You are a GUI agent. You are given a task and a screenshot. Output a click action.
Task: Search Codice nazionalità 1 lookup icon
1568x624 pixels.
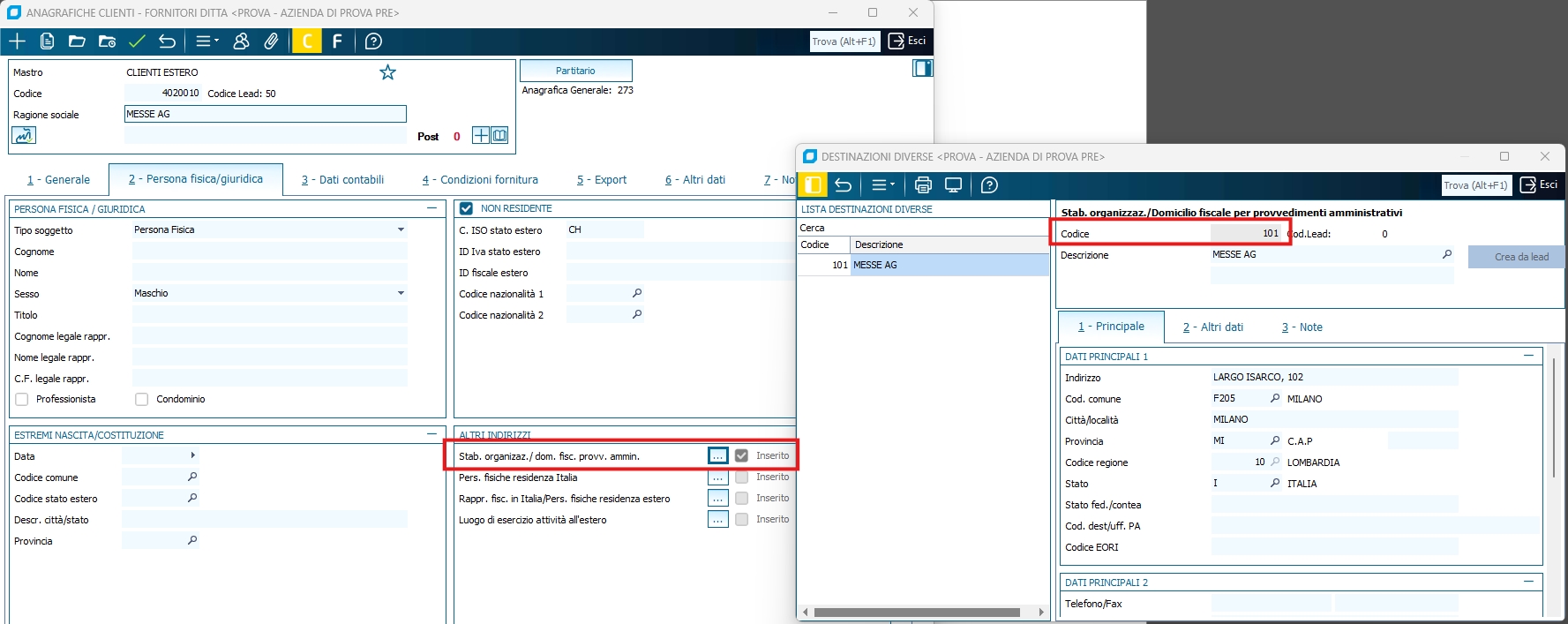click(x=637, y=293)
